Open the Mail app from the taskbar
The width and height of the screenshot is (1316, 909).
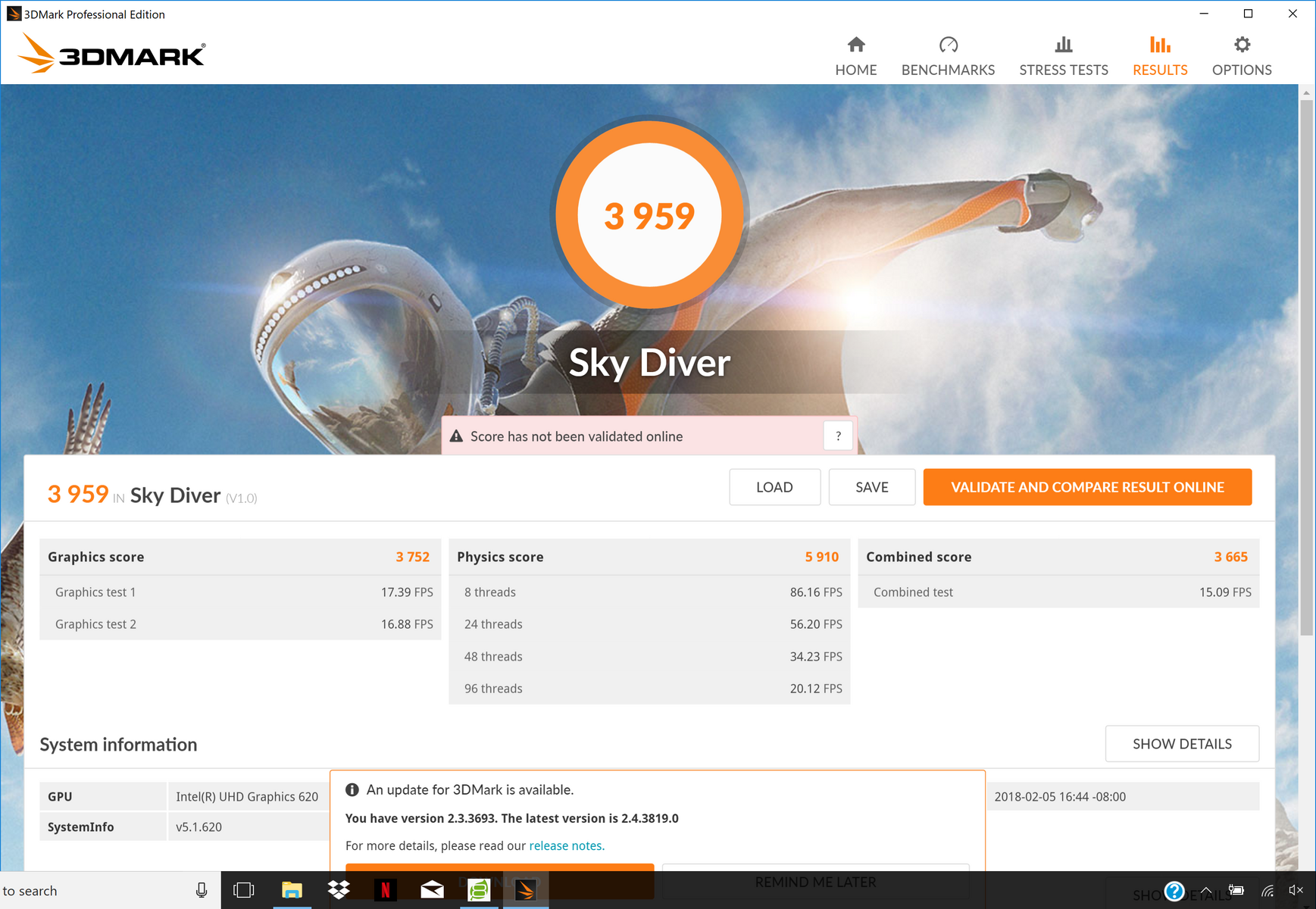(433, 890)
